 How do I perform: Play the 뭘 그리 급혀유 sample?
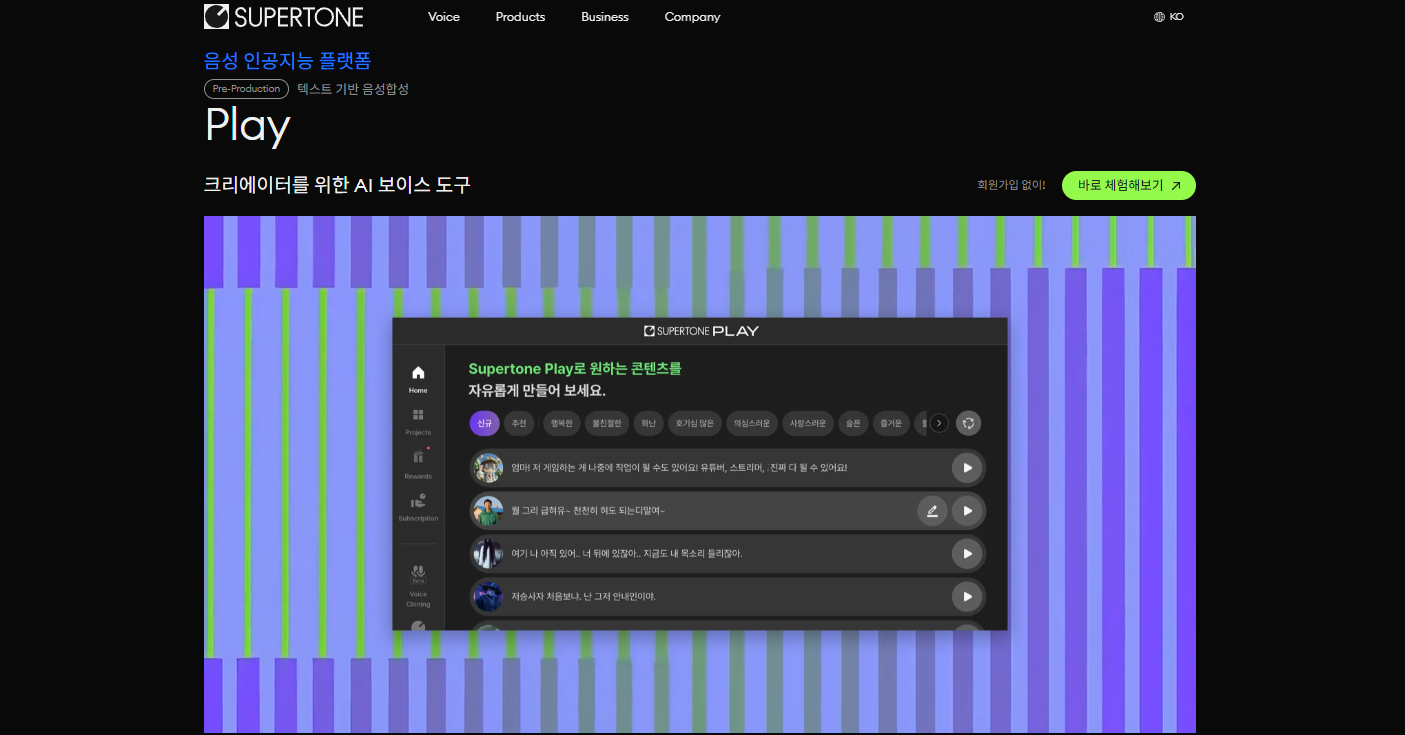[967, 511]
